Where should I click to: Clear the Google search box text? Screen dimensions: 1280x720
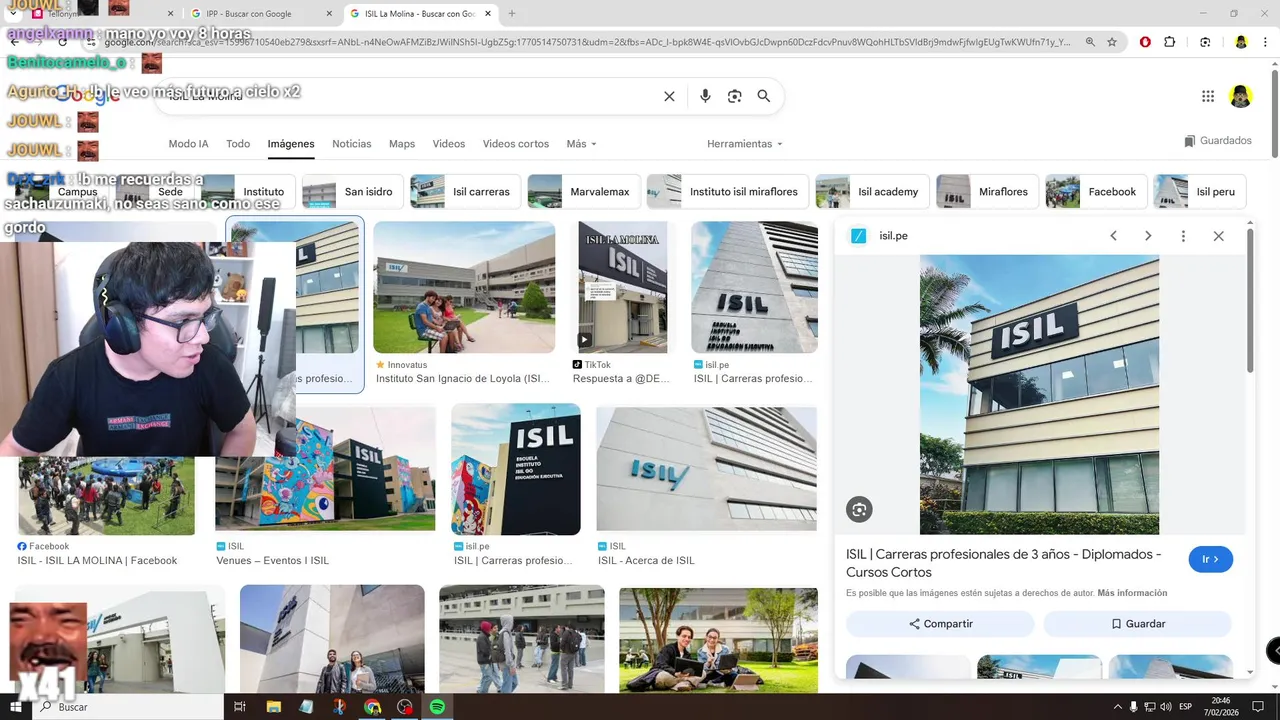[x=669, y=96]
